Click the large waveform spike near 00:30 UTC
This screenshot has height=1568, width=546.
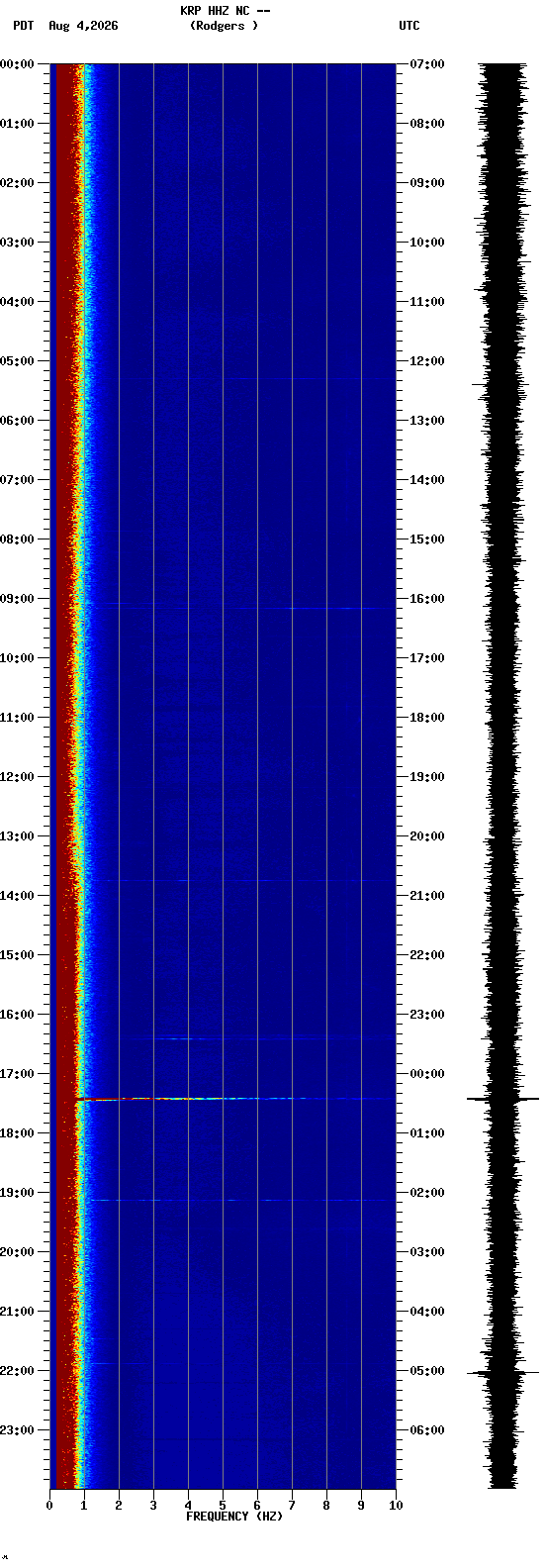(503, 1099)
